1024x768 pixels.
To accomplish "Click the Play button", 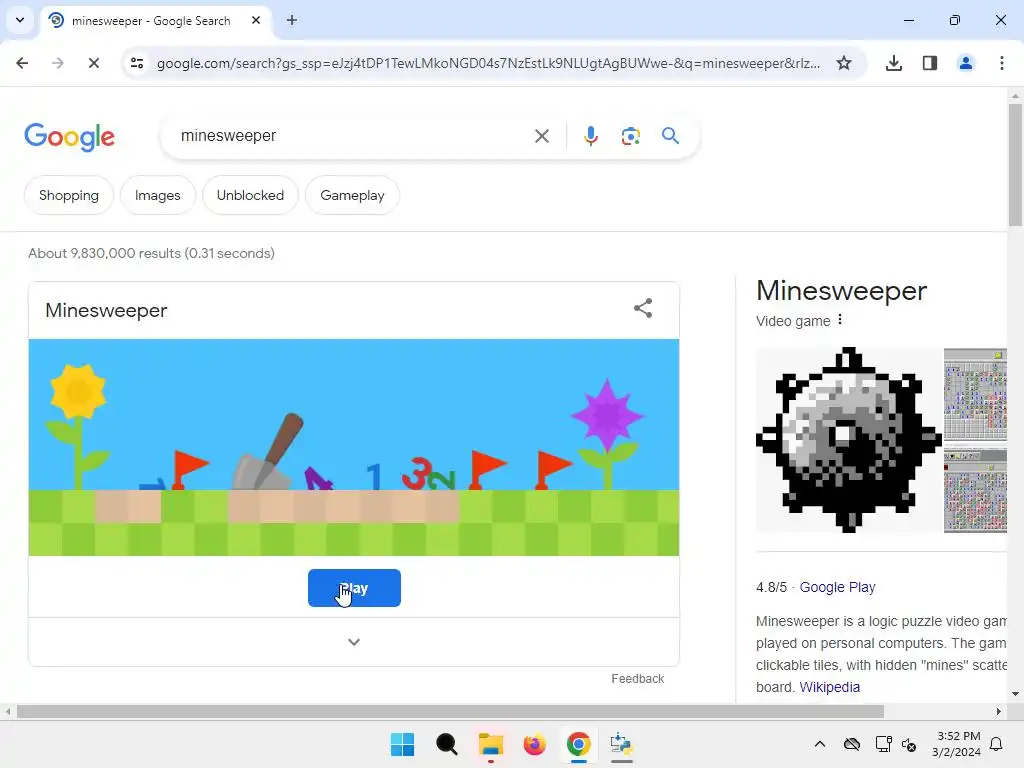I will pyautogui.click(x=354, y=588).
